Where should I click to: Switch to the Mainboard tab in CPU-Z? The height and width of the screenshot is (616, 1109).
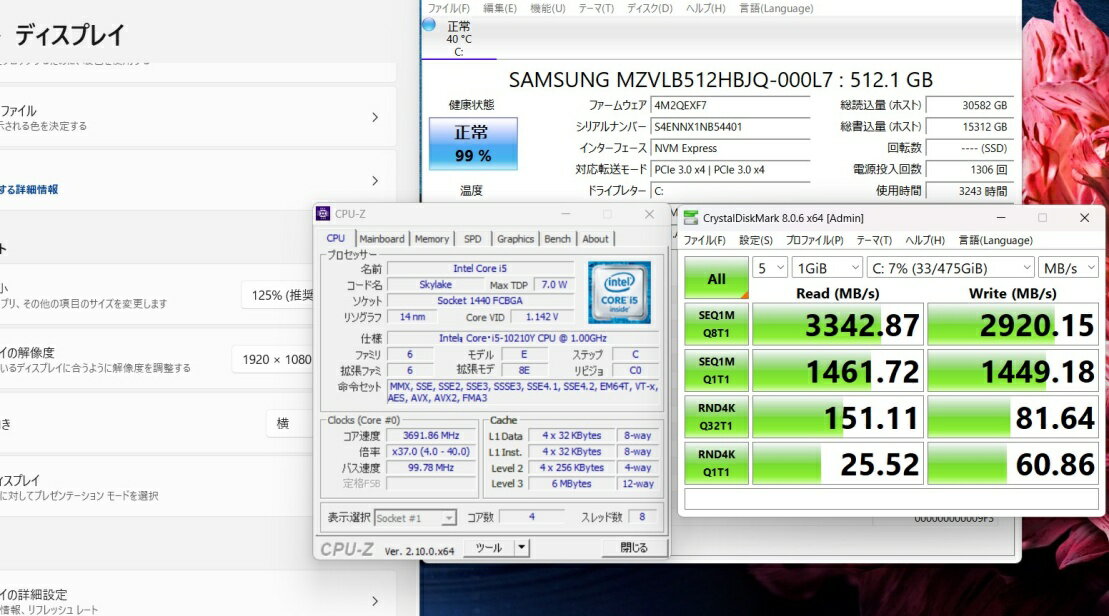click(382, 239)
